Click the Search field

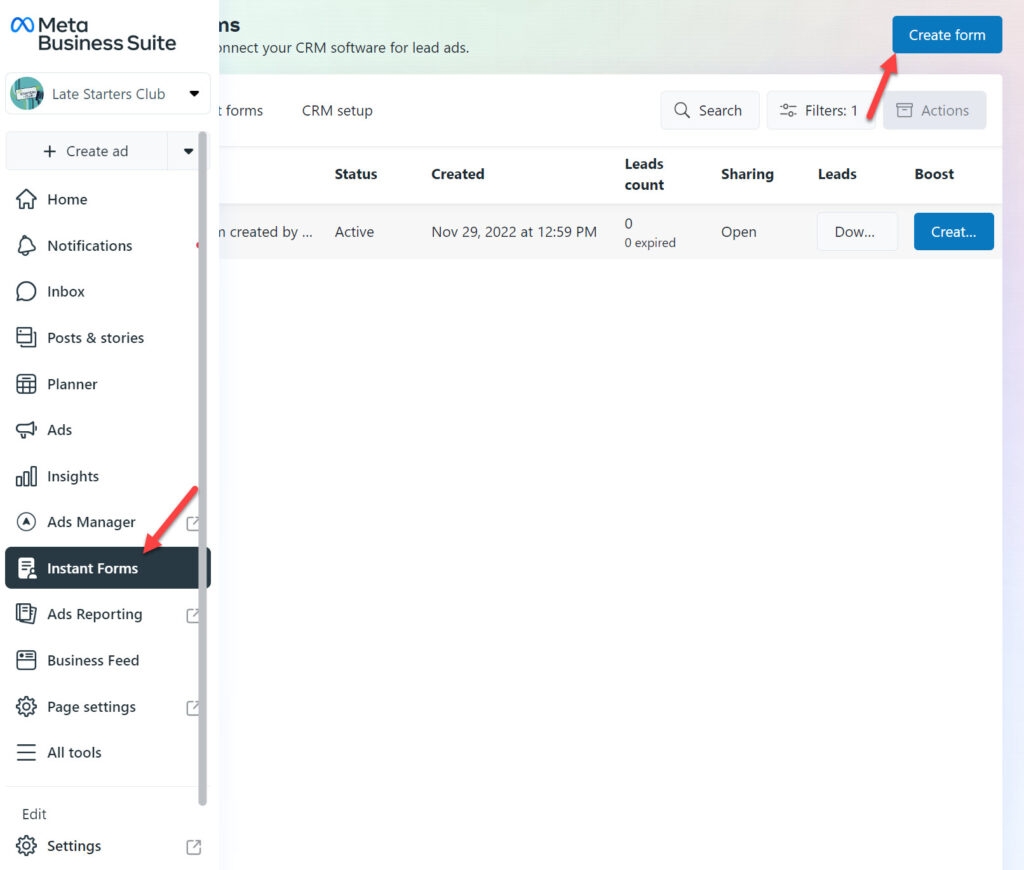[x=709, y=110]
